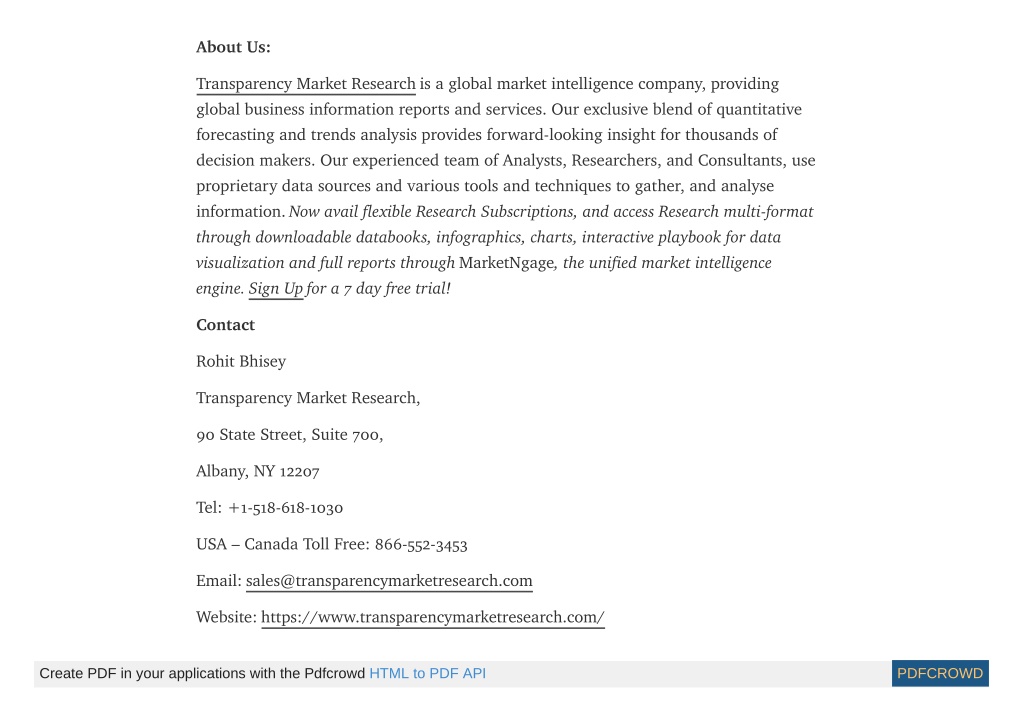Click the Albany, NY 12207 line
Screen dimensions: 1023x724
pyautogui.click(x=258, y=471)
